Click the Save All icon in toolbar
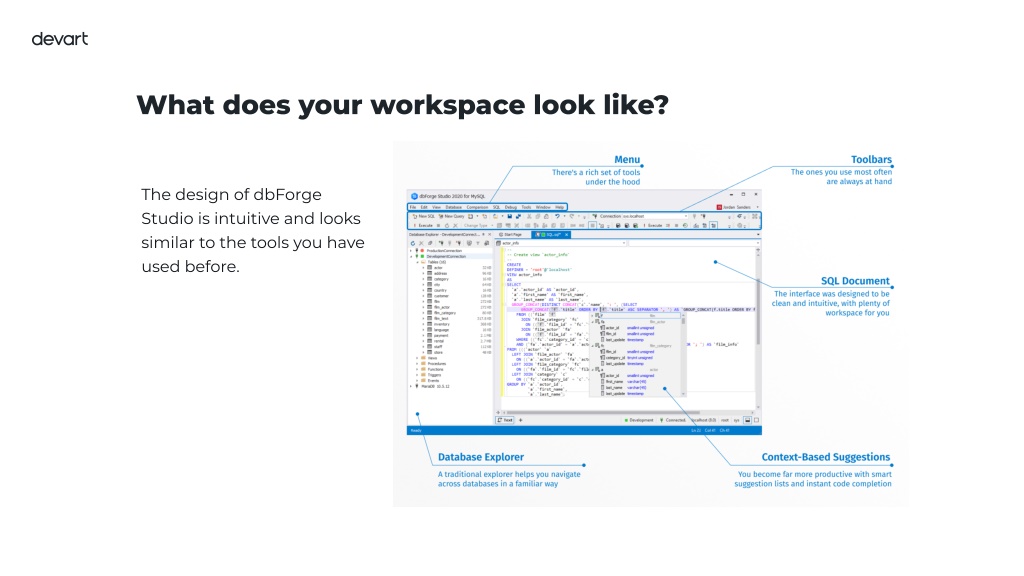The height and width of the screenshot is (576, 1024). tap(518, 216)
